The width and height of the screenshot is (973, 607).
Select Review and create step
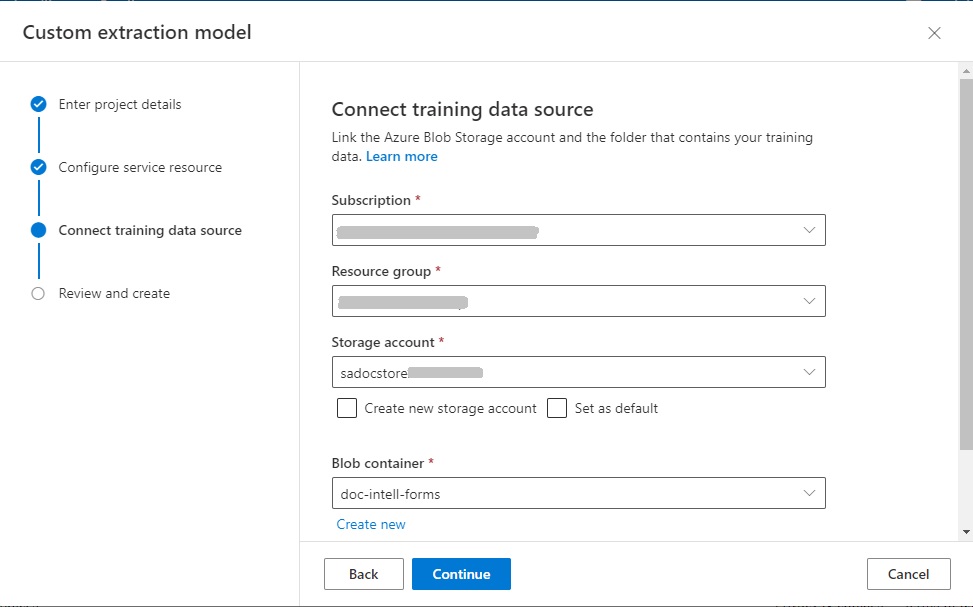click(x=114, y=294)
